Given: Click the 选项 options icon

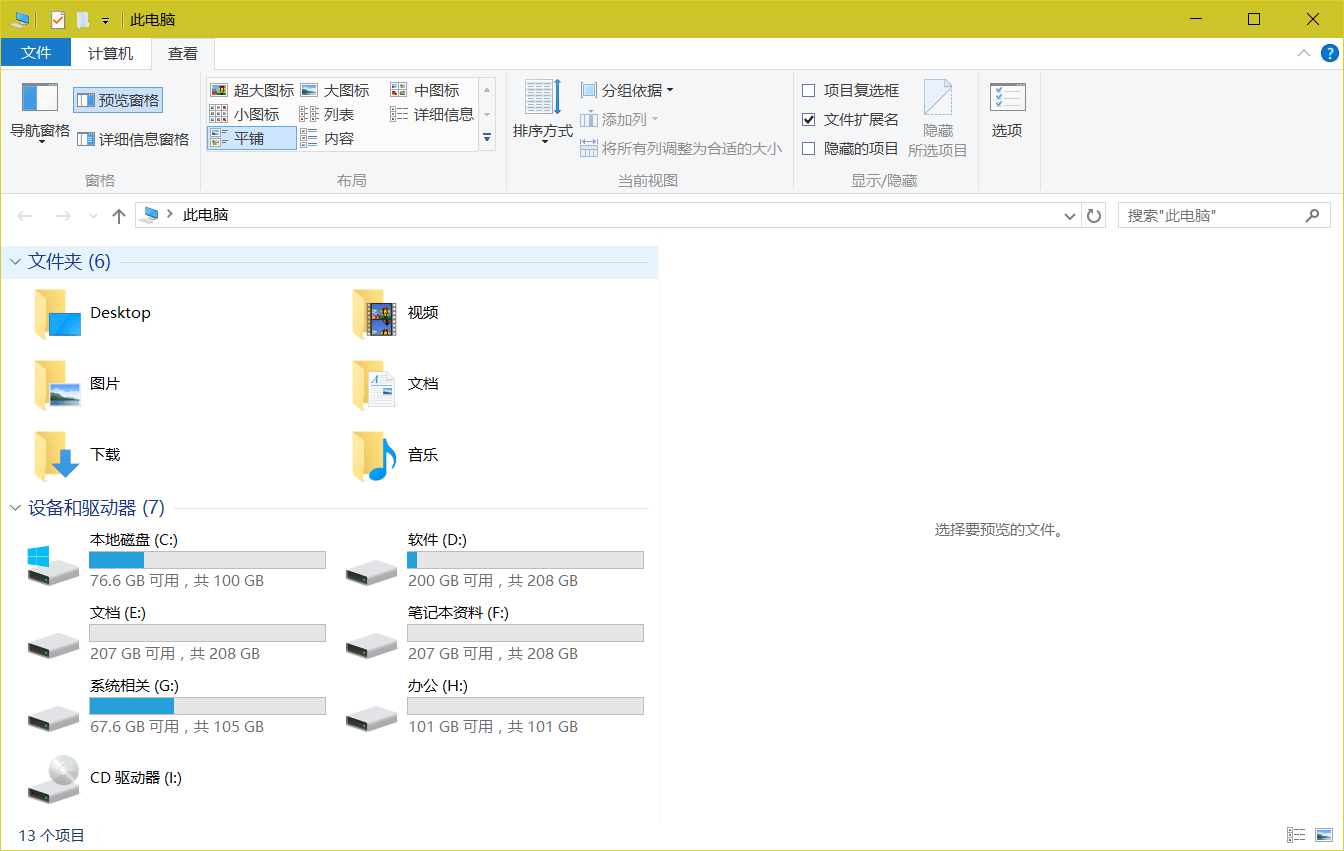Looking at the screenshot, I should (x=1007, y=97).
